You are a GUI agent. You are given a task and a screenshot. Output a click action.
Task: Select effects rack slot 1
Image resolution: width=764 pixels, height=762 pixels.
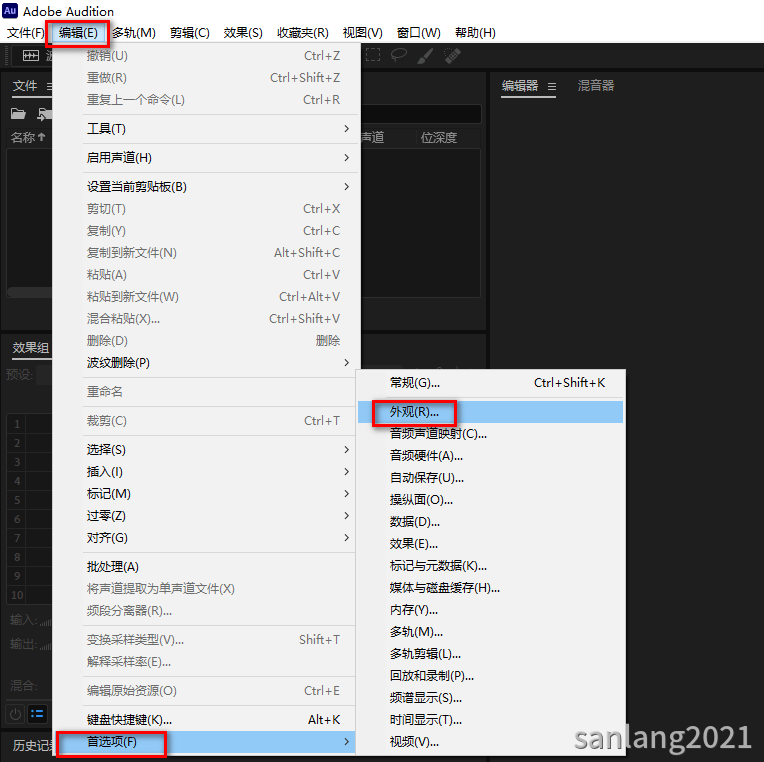tap(29, 424)
